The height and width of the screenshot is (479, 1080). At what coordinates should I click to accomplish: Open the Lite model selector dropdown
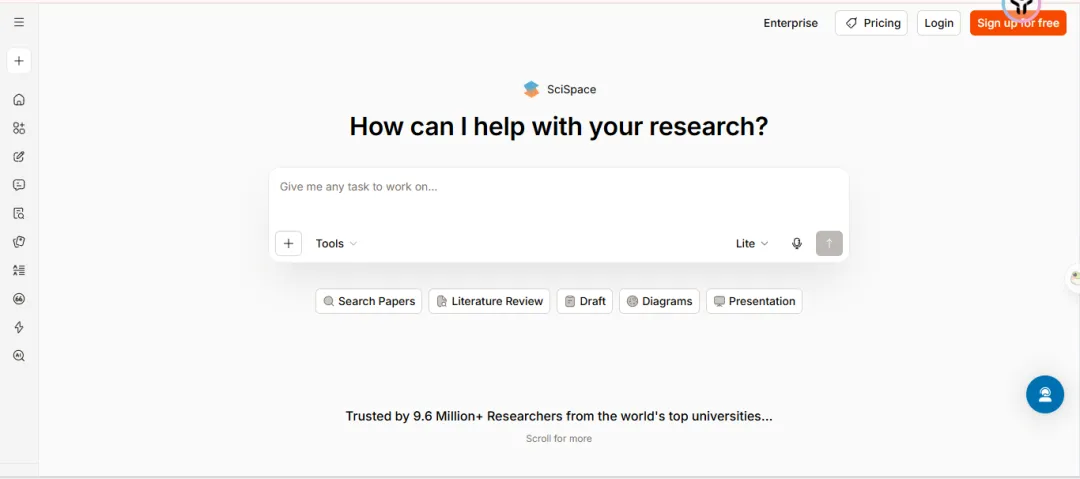pos(752,243)
